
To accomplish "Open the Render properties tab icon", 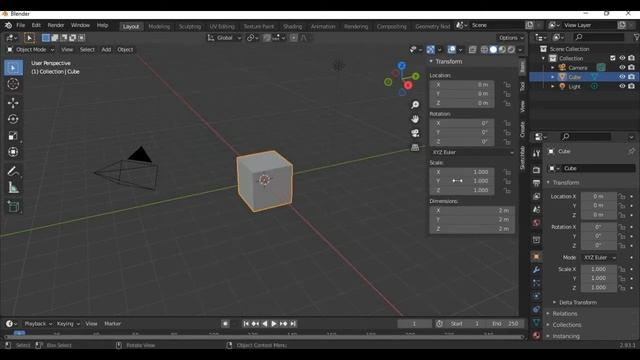I will [536, 169].
